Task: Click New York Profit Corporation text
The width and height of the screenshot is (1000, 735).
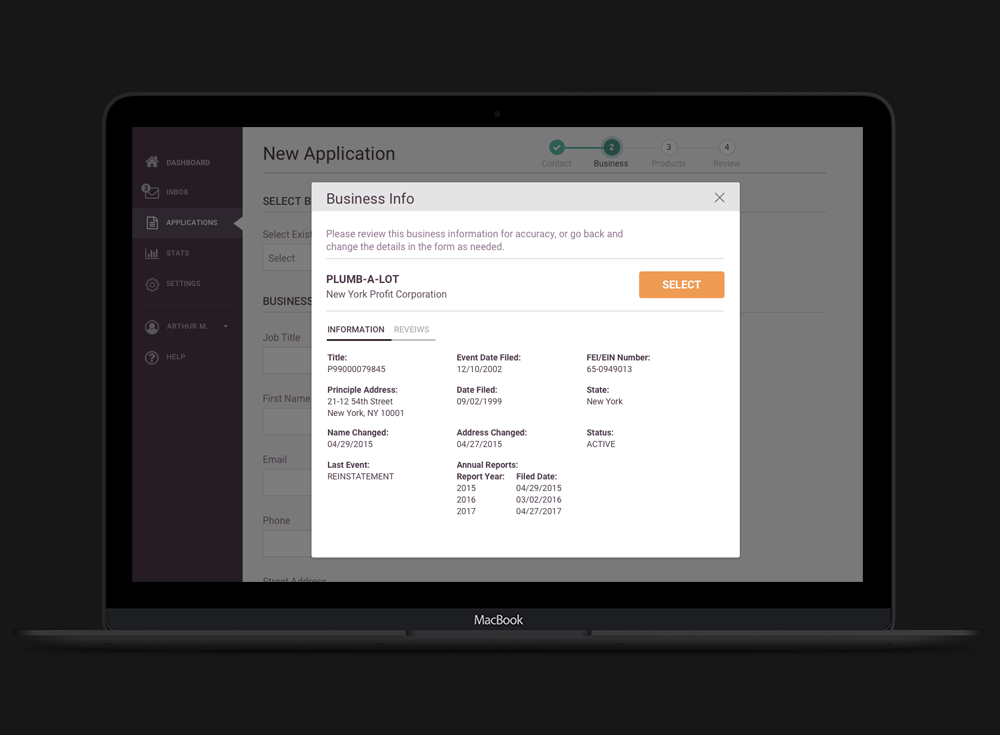Action: (386, 295)
